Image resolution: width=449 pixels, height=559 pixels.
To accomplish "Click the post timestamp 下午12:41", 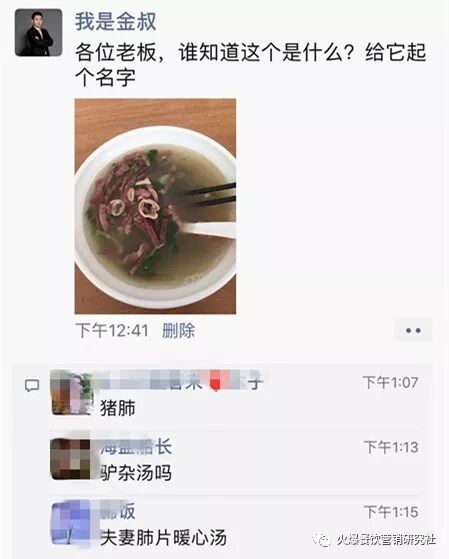I will [x=112, y=330].
